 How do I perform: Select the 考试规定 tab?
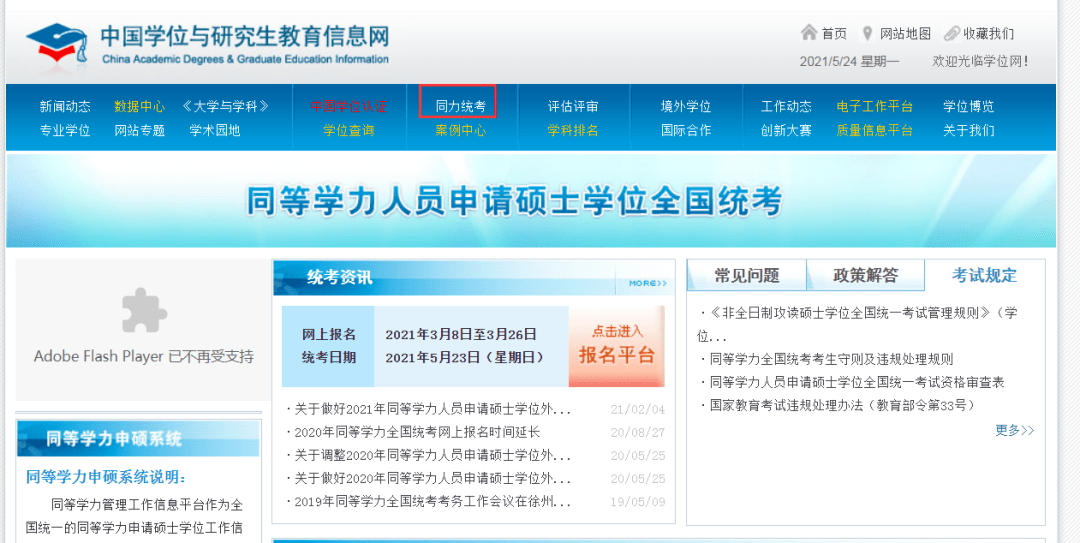click(984, 276)
